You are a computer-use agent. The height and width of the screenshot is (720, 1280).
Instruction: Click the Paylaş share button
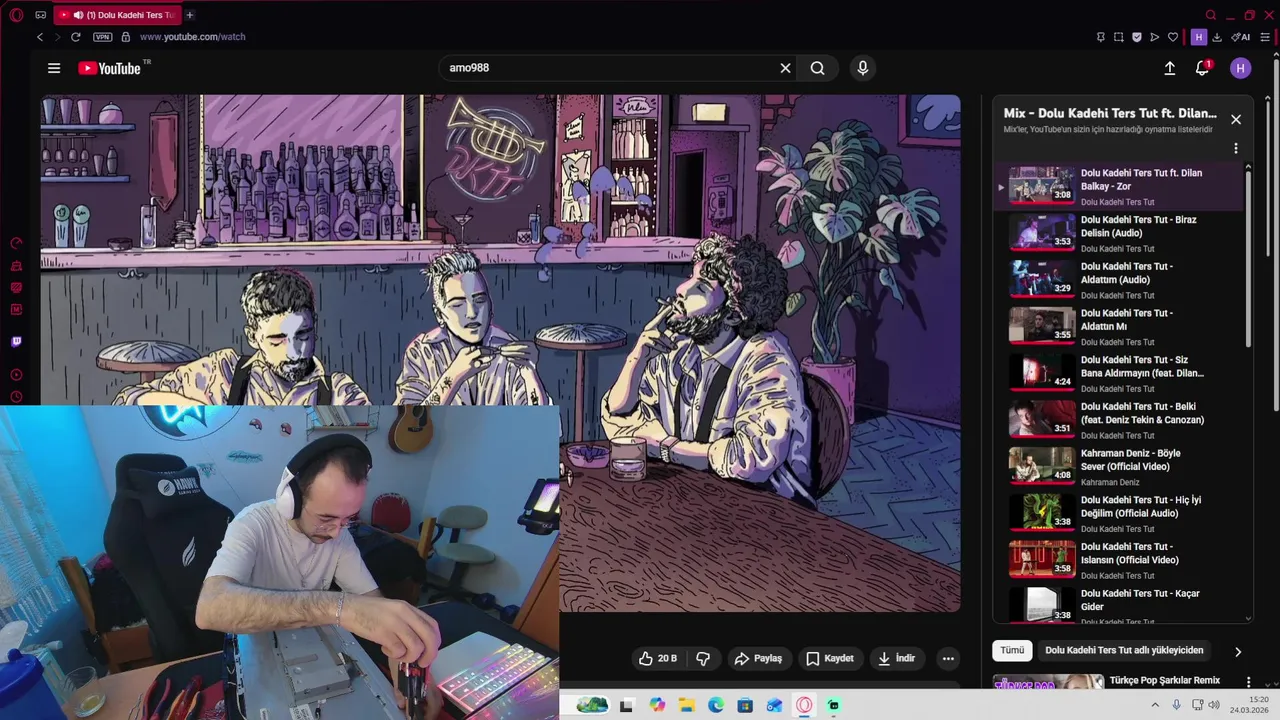pos(758,658)
